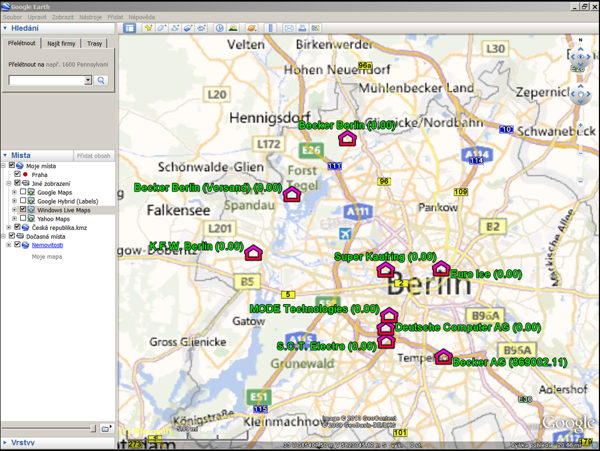Click the fly-to search input field
Image resolution: width=600 pixels, height=451 pixels.
(46, 80)
